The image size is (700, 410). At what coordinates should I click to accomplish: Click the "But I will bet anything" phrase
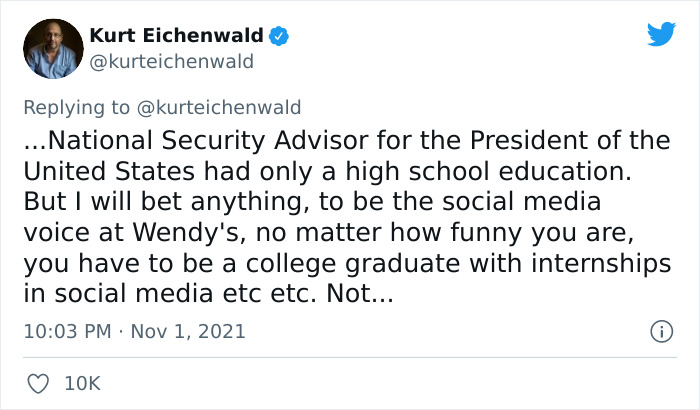(x=136, y=202)
